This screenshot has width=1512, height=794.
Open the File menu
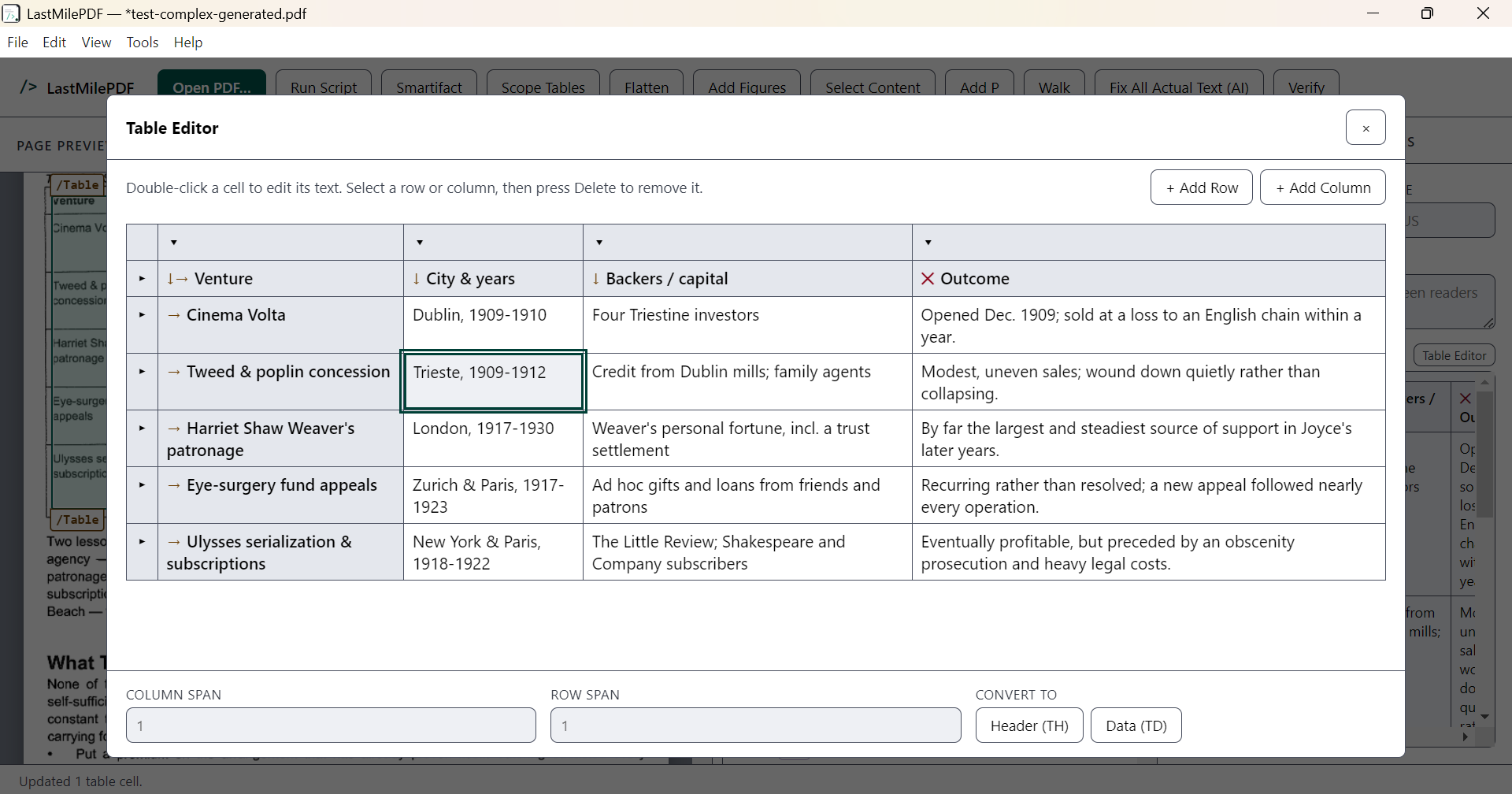point(17,43)
